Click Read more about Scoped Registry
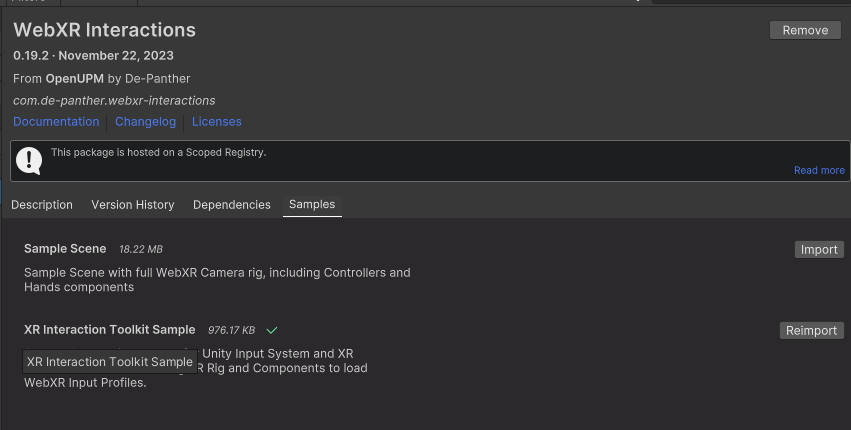 819,170
